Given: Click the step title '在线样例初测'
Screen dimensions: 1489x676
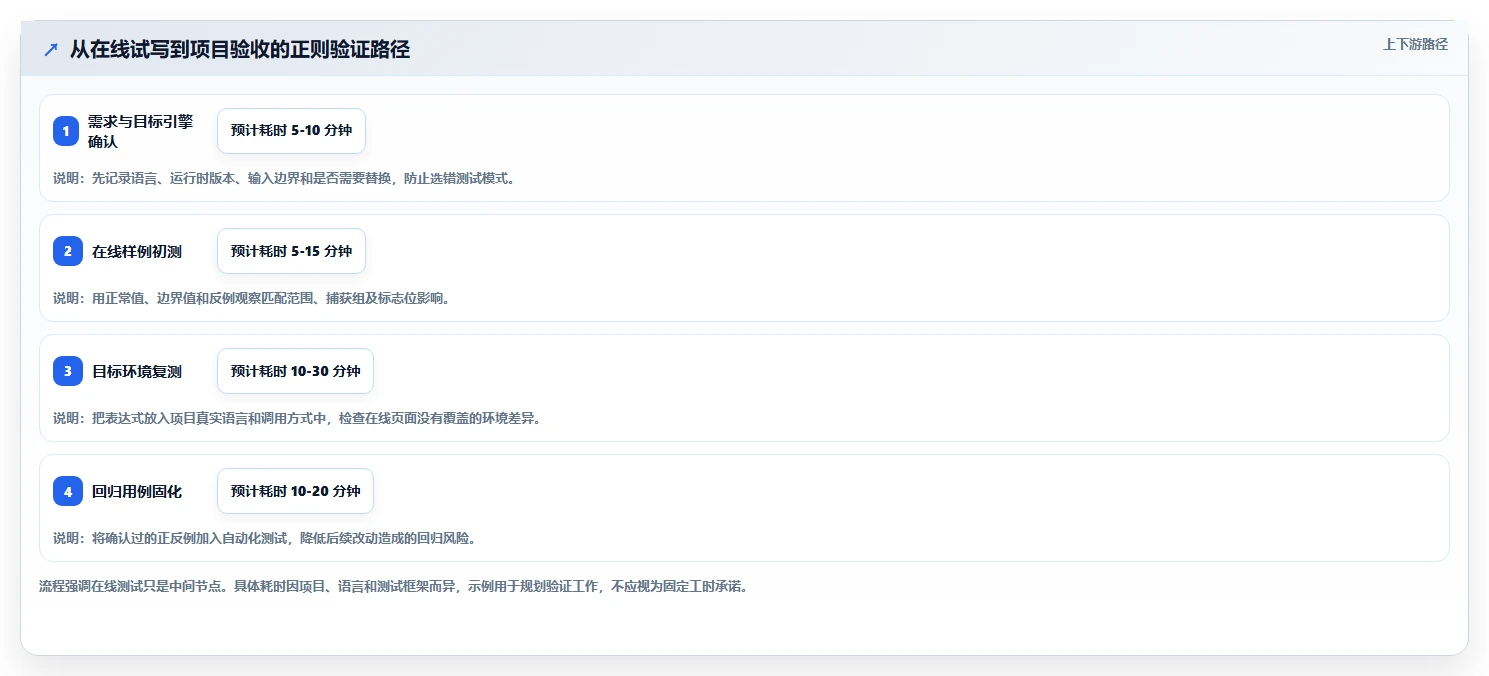Looking at the screenshot, I should click(x=137, y=252).
